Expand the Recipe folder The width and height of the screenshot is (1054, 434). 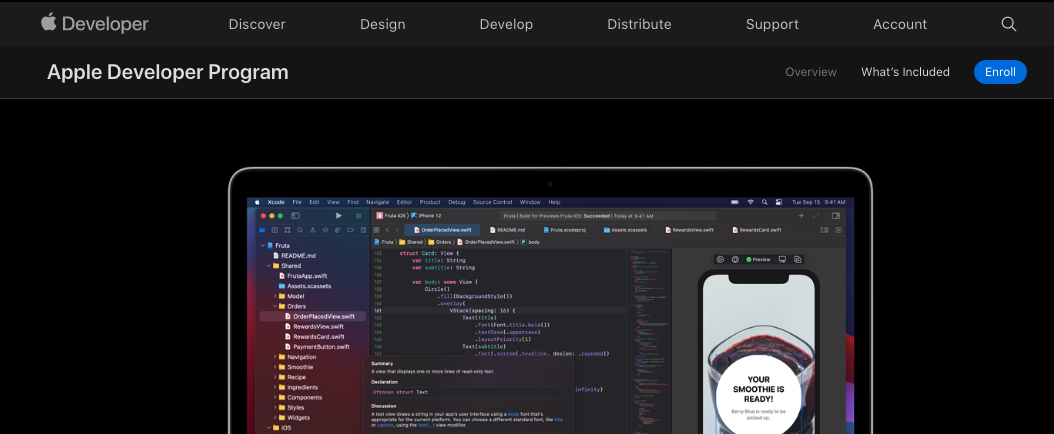click(x=275, y=377)
